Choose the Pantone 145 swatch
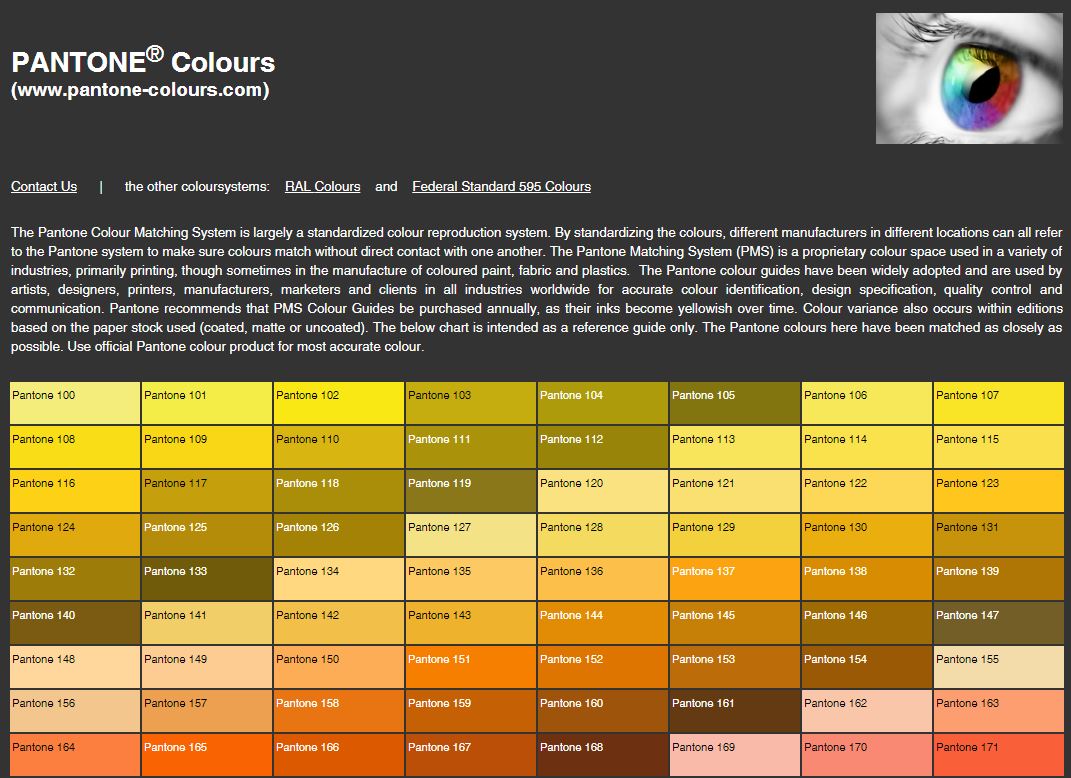Screen dimensions: 1071x778 click(735, 623)
